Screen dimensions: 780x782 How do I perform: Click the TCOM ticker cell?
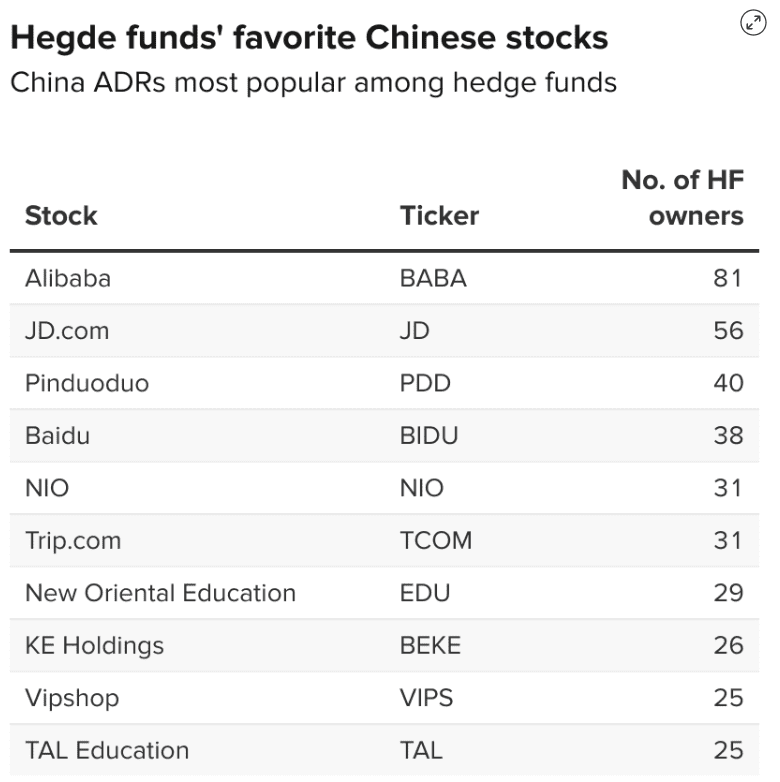[435, 541]
